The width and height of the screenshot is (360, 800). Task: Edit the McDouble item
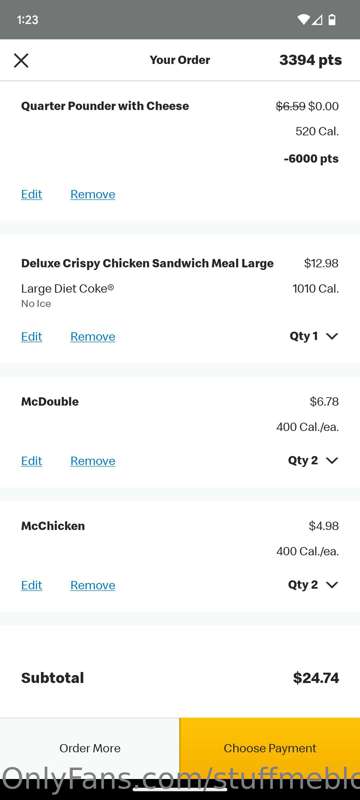[x=32, y=461]
